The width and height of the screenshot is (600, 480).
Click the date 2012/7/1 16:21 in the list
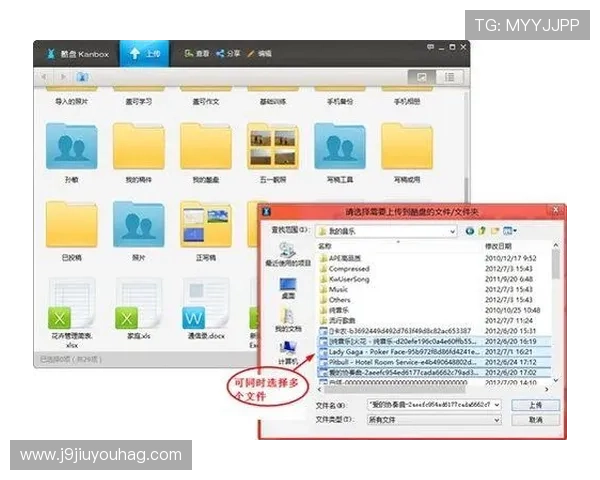point(511,352)
